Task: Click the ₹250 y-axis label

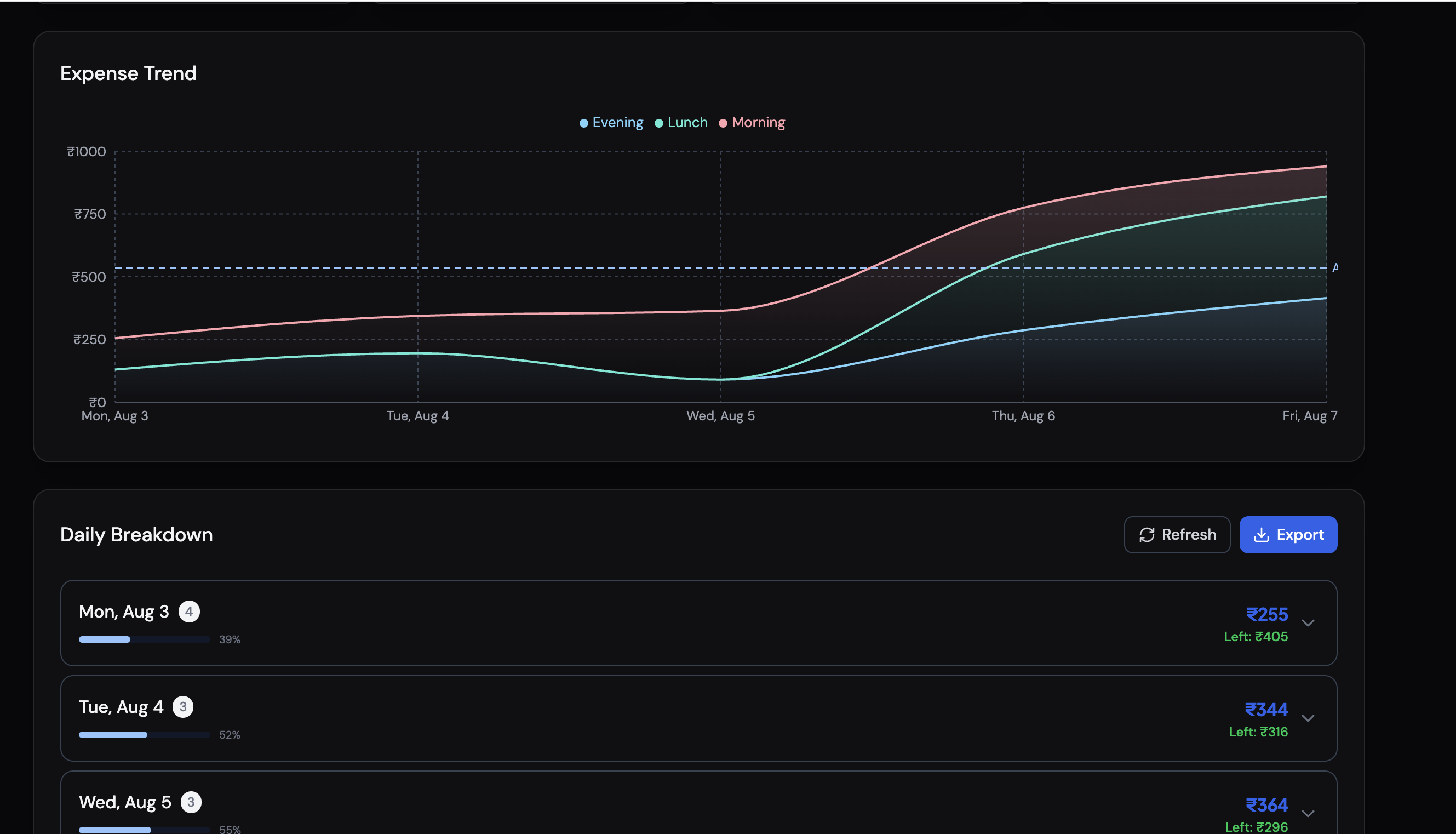Action: click(x=89, y=340)
